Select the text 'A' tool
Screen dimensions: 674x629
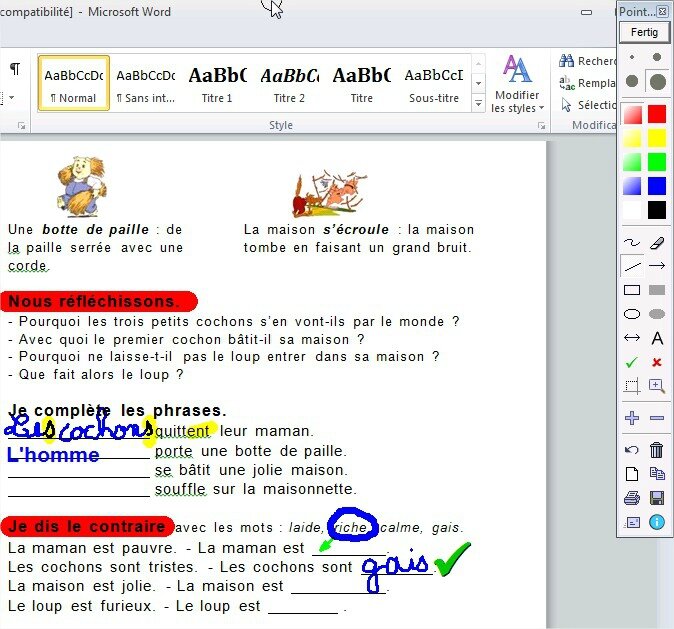(x=657, y=339)
